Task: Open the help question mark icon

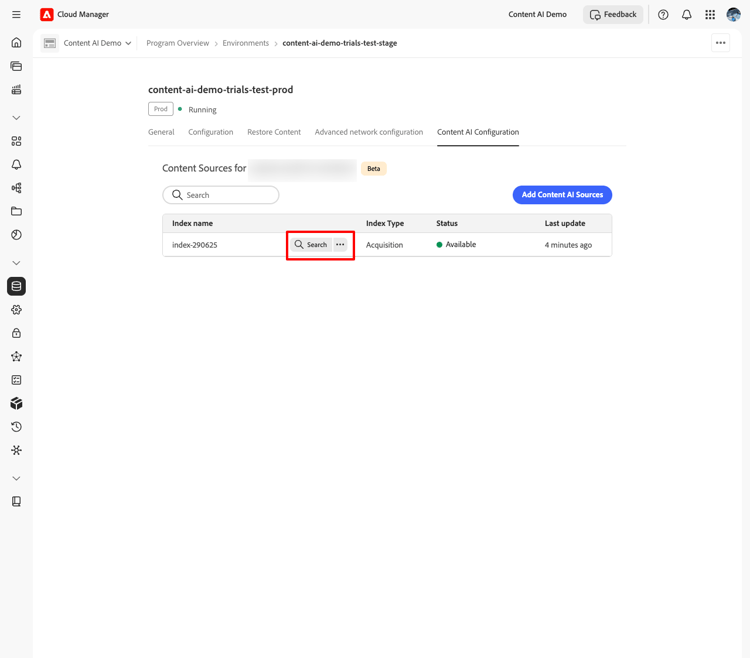Action: (x=663, y=15)
